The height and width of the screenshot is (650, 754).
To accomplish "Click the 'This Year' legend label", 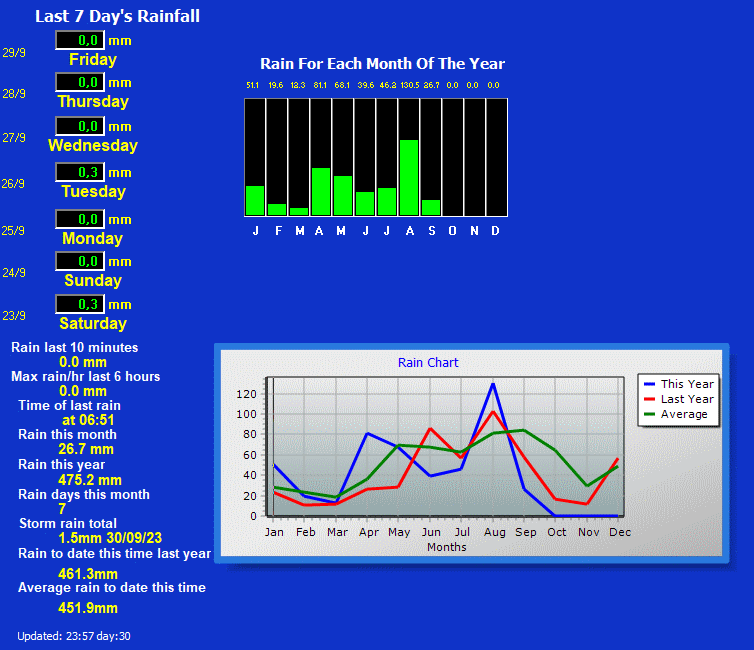I will point(687,384).
